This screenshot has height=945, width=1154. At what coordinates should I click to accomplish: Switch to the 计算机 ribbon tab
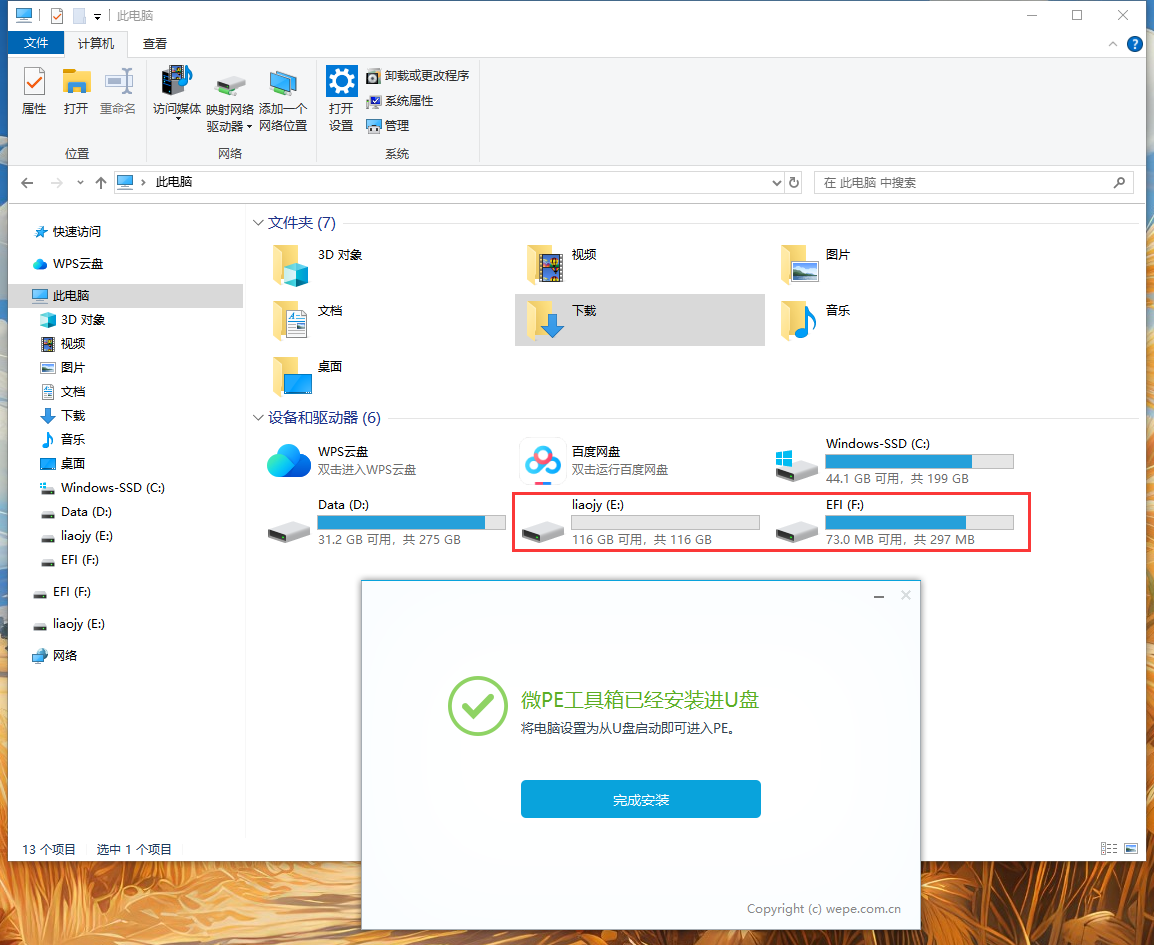point(96,43)
